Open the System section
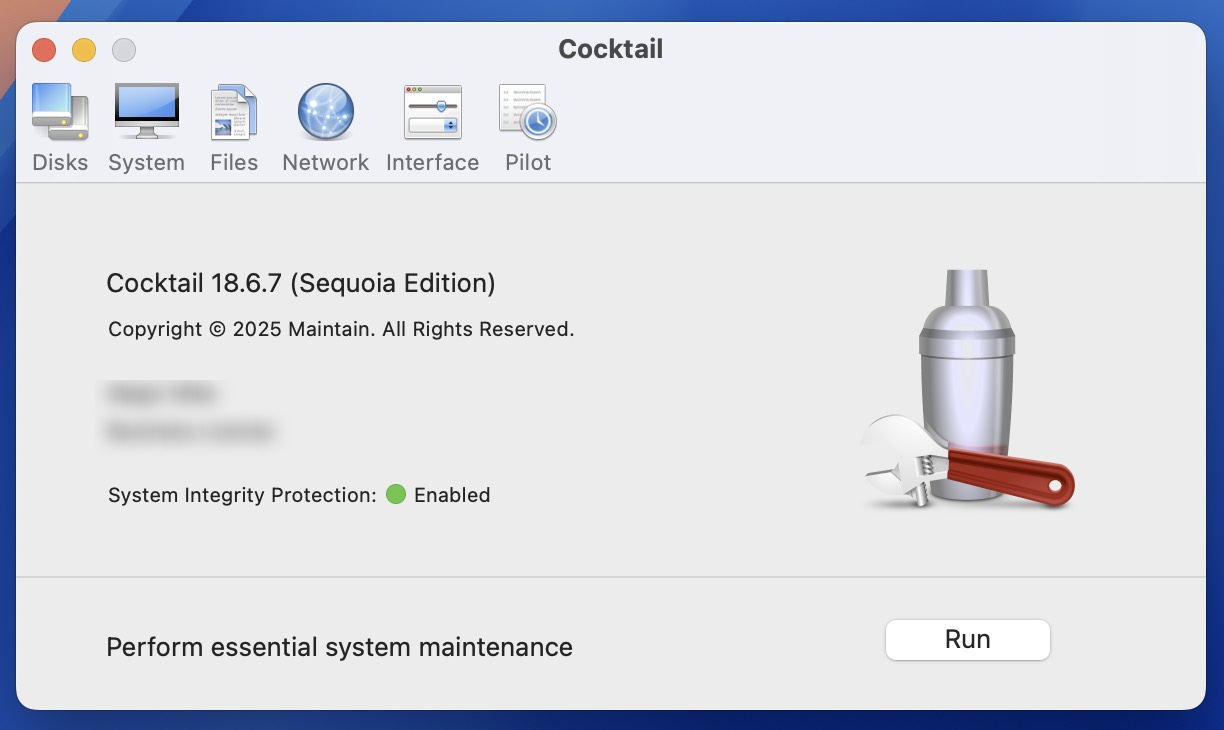1224x730 pixels. coord(146,125)
